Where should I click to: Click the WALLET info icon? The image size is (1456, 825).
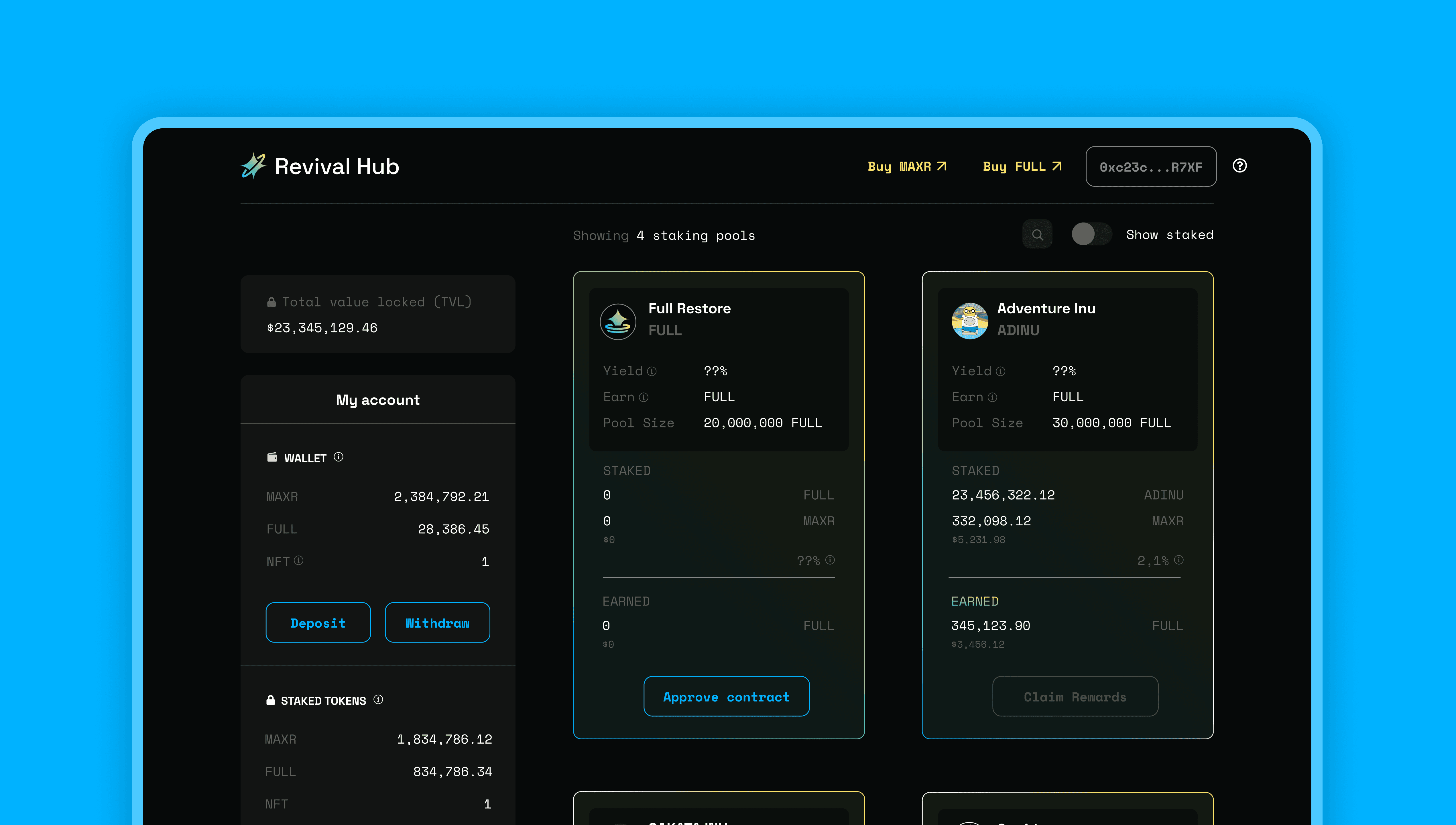pyautogui.click(x=338, y=457)
